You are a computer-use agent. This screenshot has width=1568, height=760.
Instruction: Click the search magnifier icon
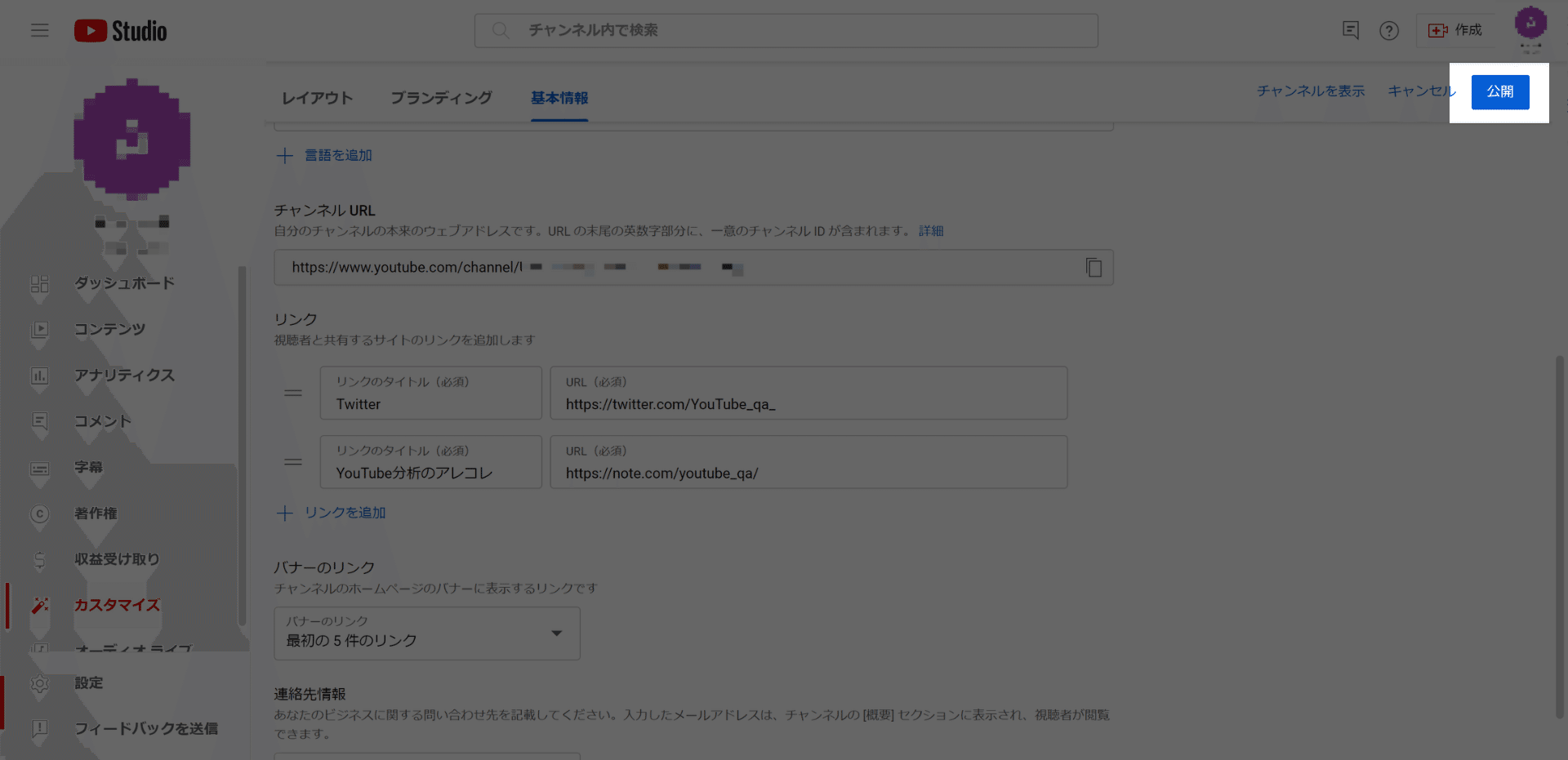501,30
